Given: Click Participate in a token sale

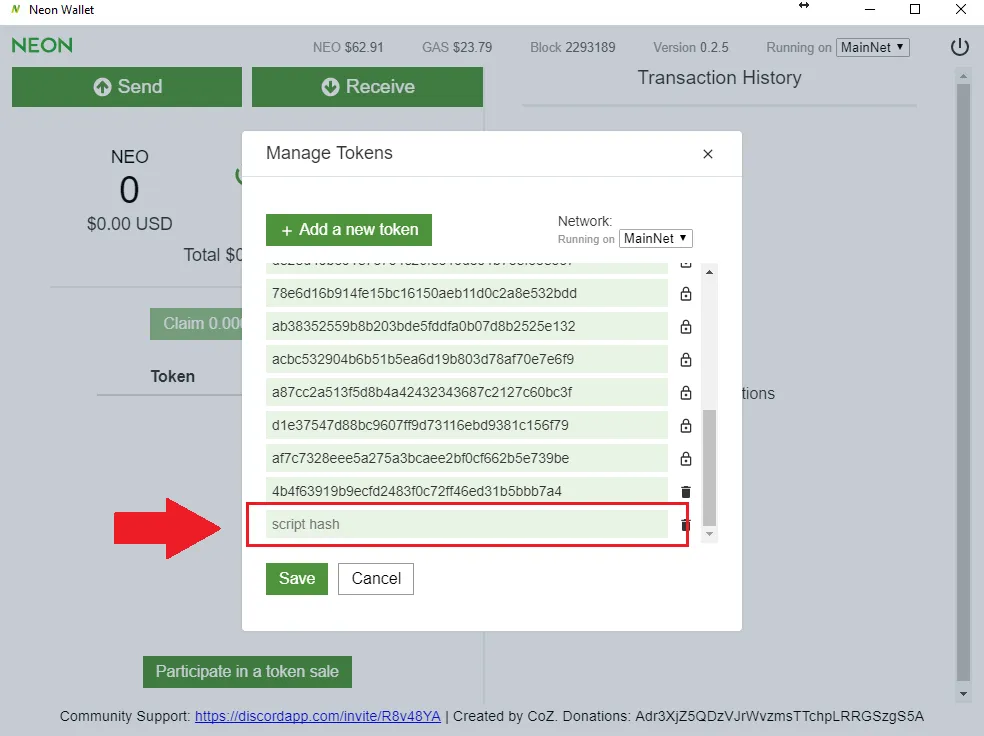Looking at the screenshot, I should pos(247,672).
